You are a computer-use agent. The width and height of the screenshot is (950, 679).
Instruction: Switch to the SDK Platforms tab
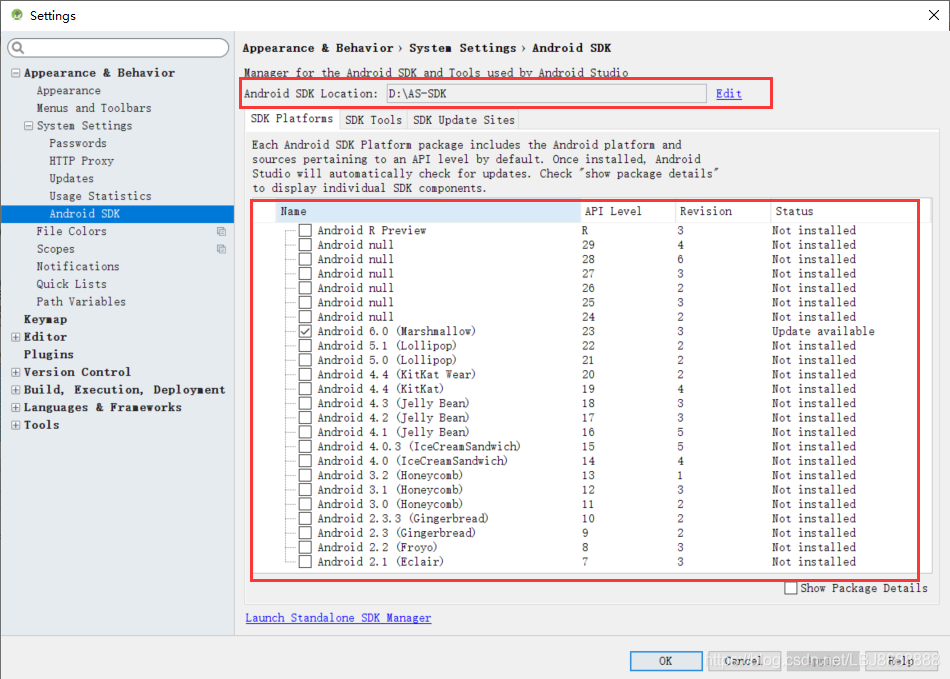click(292, 119)
